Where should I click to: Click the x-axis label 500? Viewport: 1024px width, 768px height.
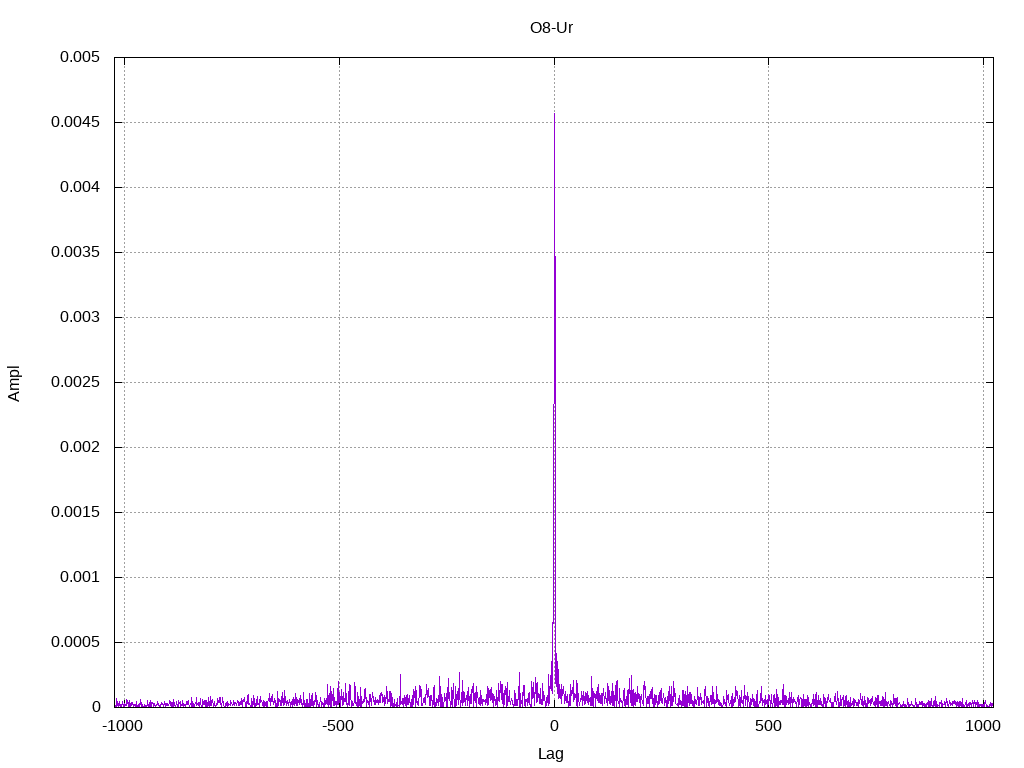[768, 726]
